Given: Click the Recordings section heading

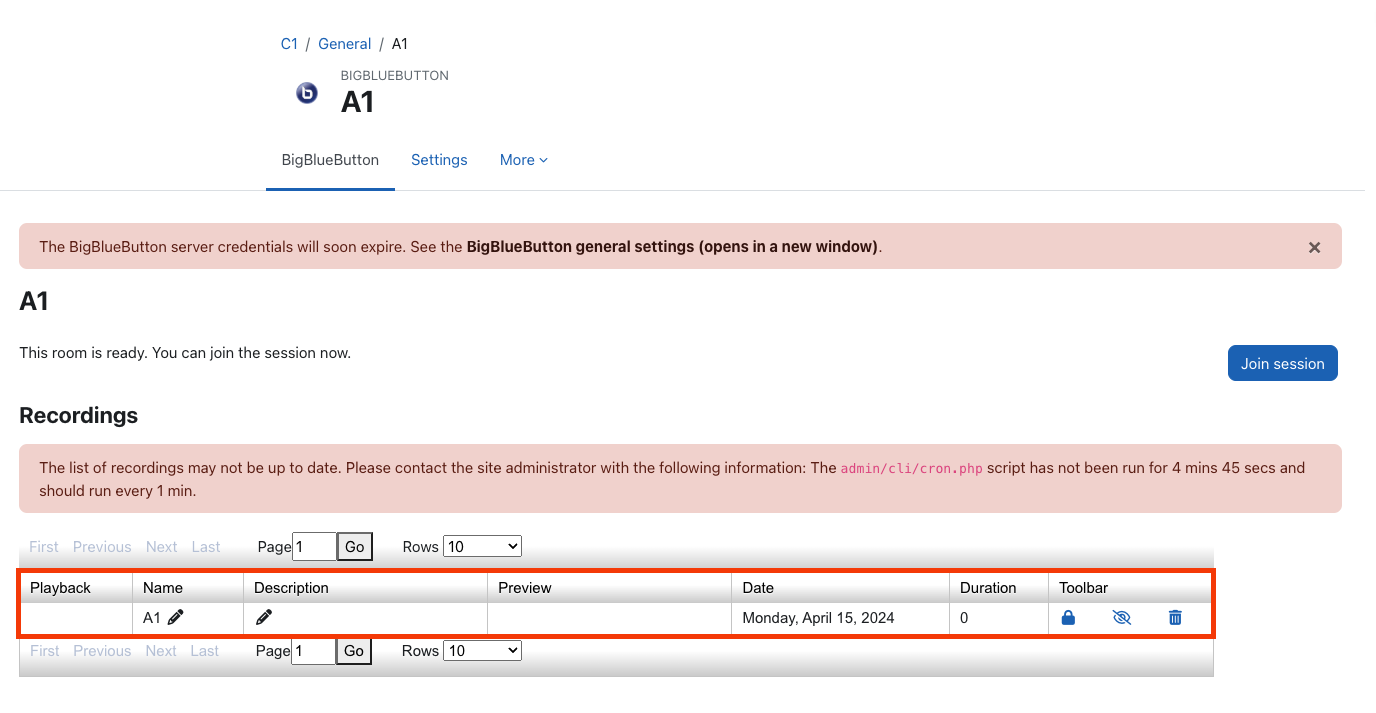Looking at the screenshot, I should (x=79, y=416).
